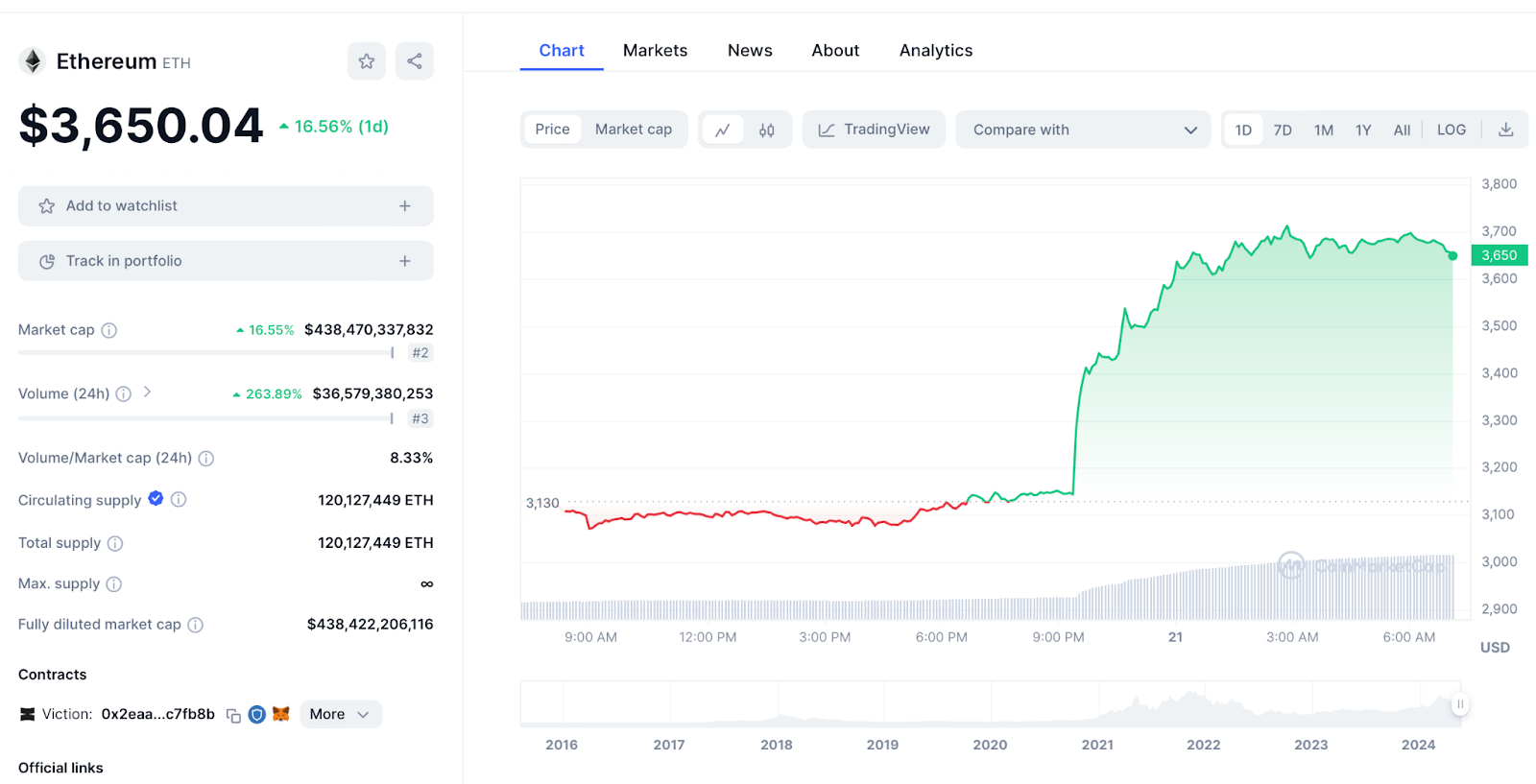The height and width of the screenshot is (784, 1536).
Task: Click plus icon on Track in portfolio
Action: coord(405,261)
